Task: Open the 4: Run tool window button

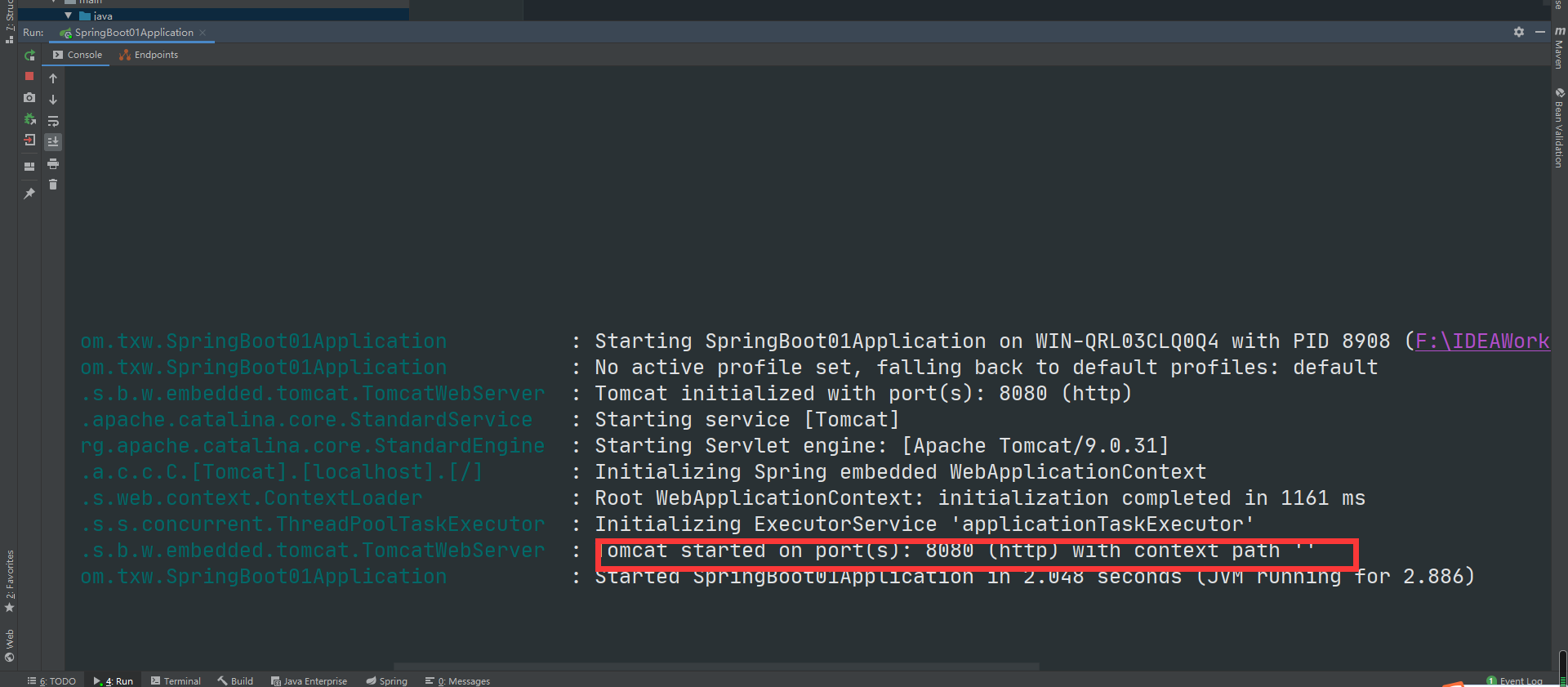Action: click(x=114, y=680)
